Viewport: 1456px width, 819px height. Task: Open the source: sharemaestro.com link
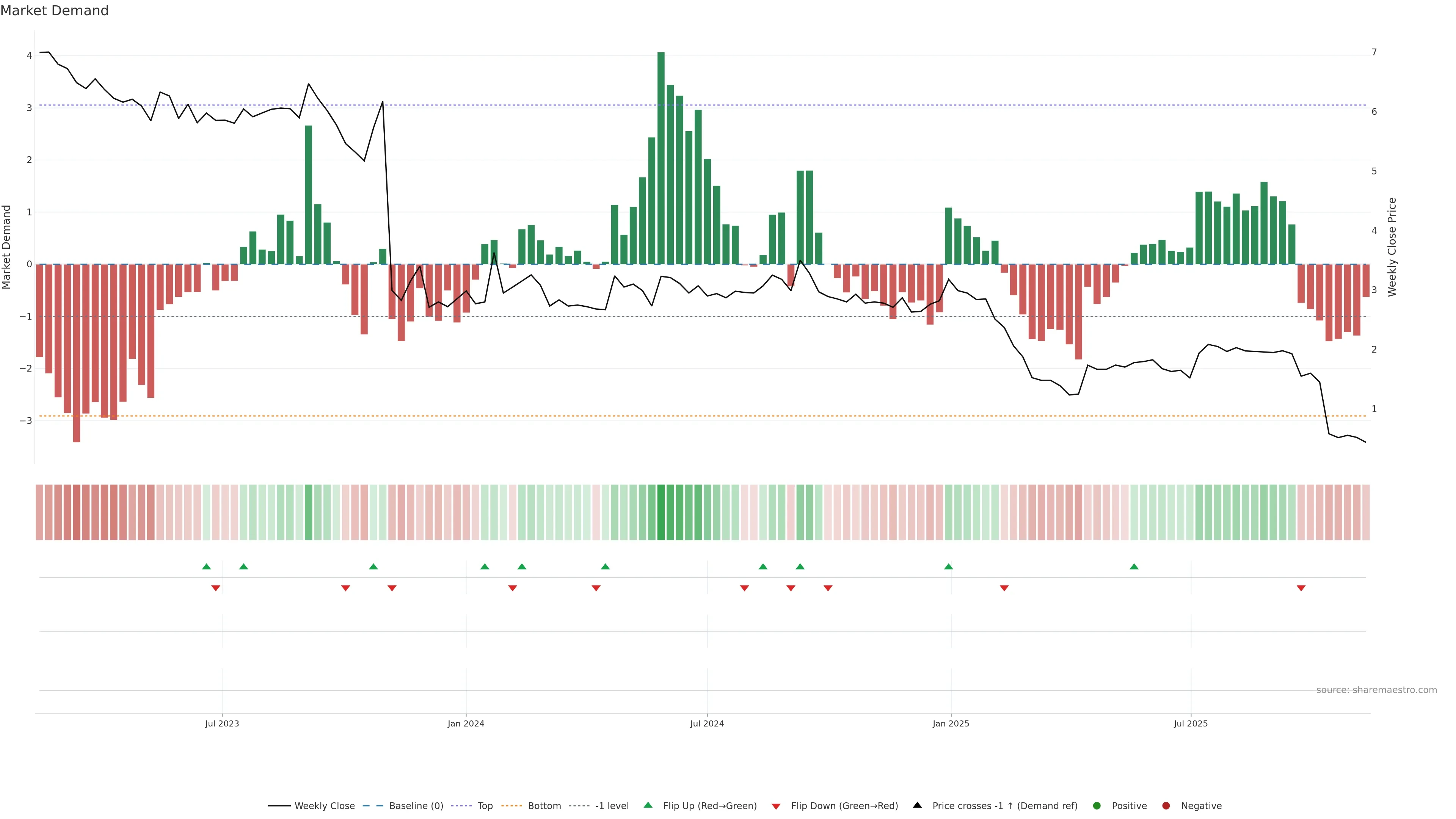coord(1376,690)
